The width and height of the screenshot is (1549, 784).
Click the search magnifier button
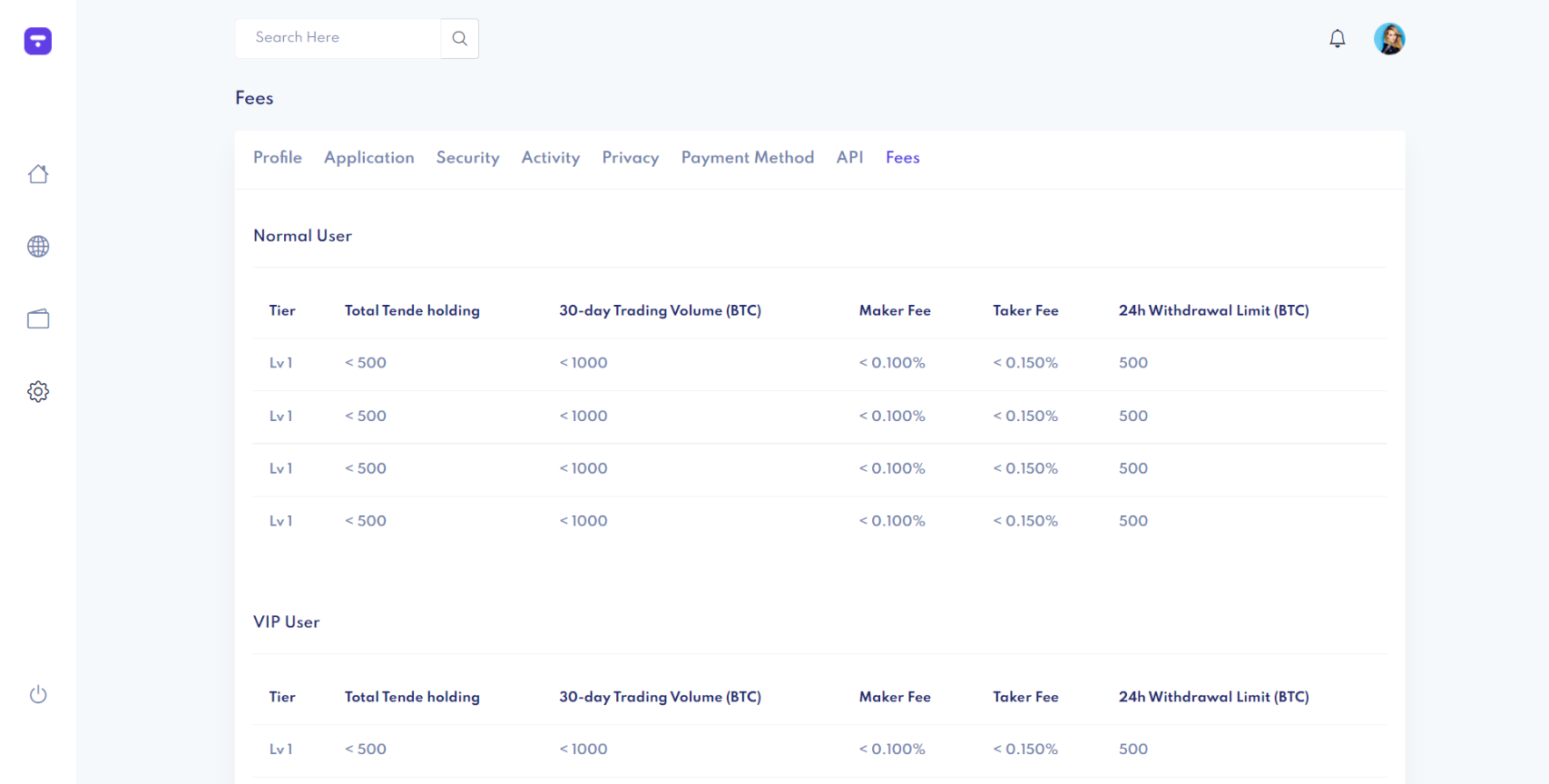pyautogui.click(x=459, y=38)
